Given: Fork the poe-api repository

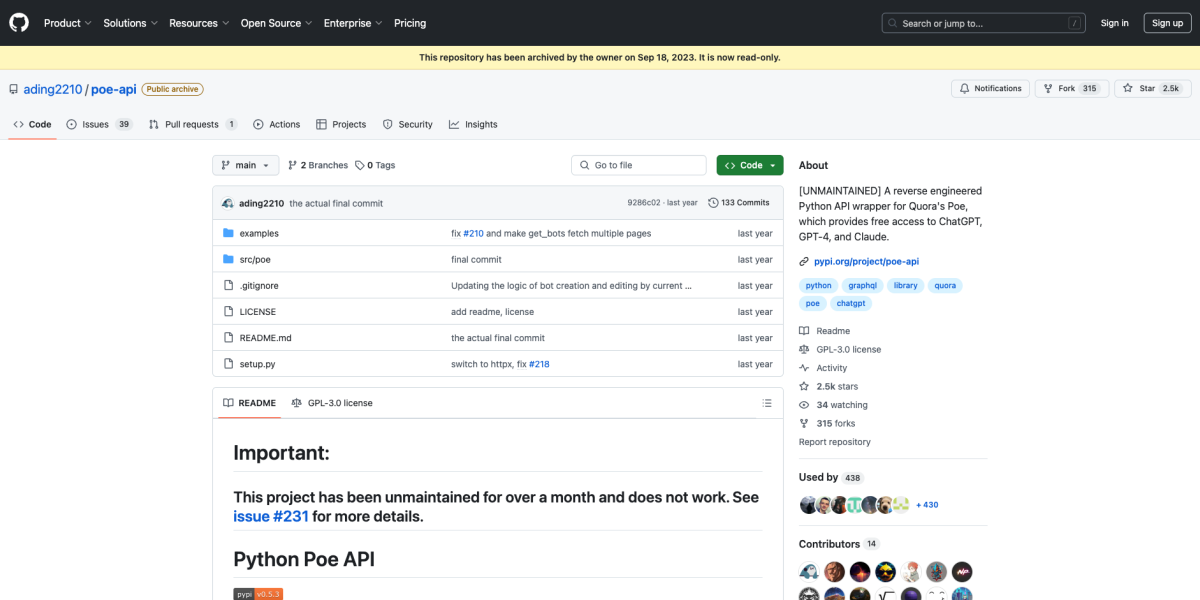Looking at the screenshot, I should tap(1066, 88).
